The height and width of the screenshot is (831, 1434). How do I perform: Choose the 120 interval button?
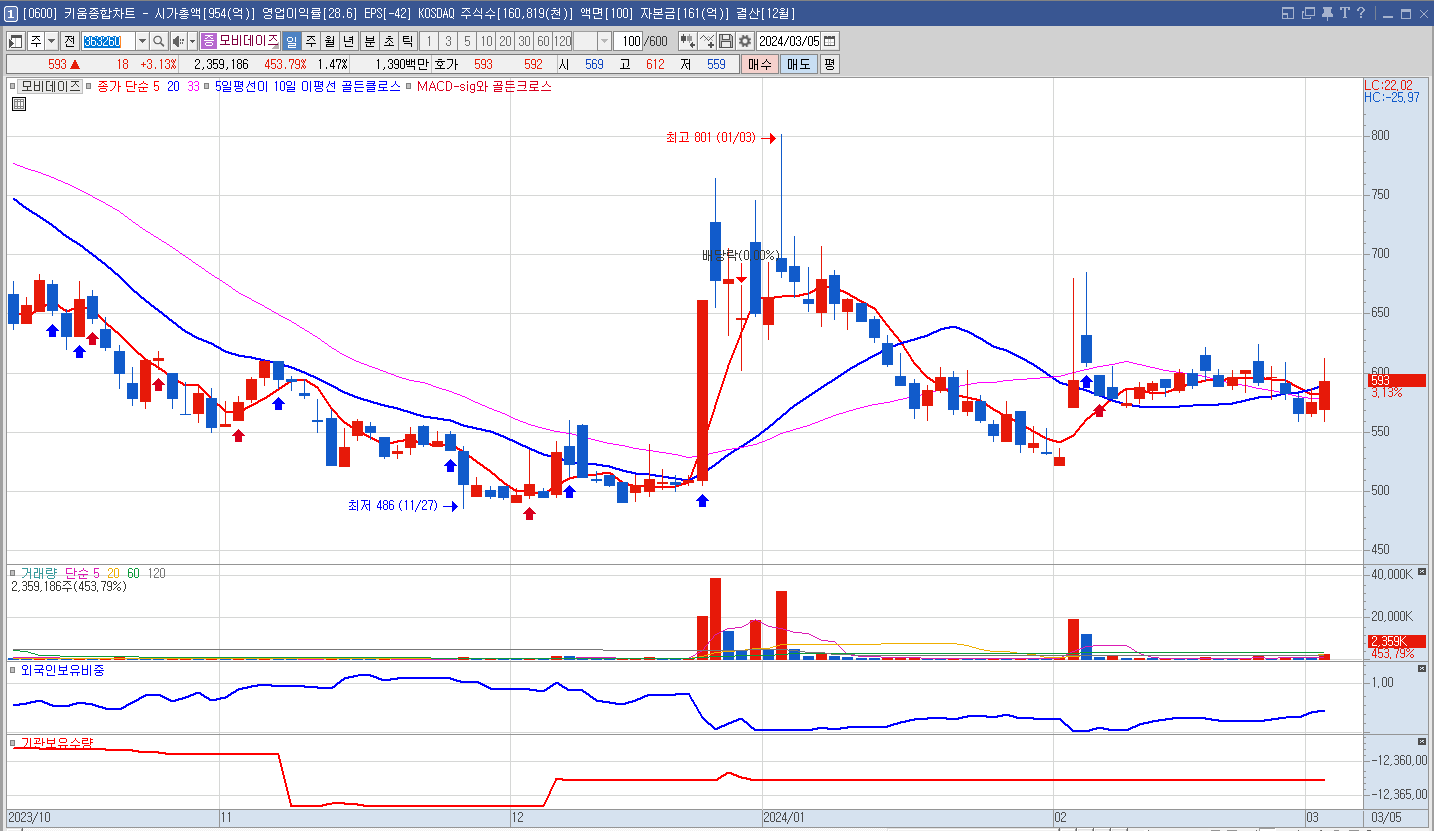[562, 41]
